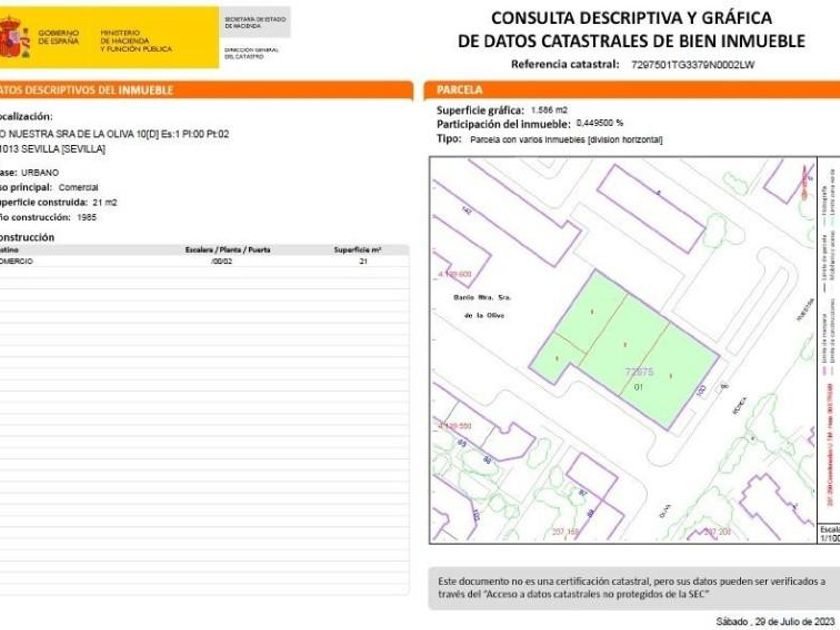Screen dimensions: 840x630
Task: Click the 'Construcción' subsection heading
Action: (27, 237)
